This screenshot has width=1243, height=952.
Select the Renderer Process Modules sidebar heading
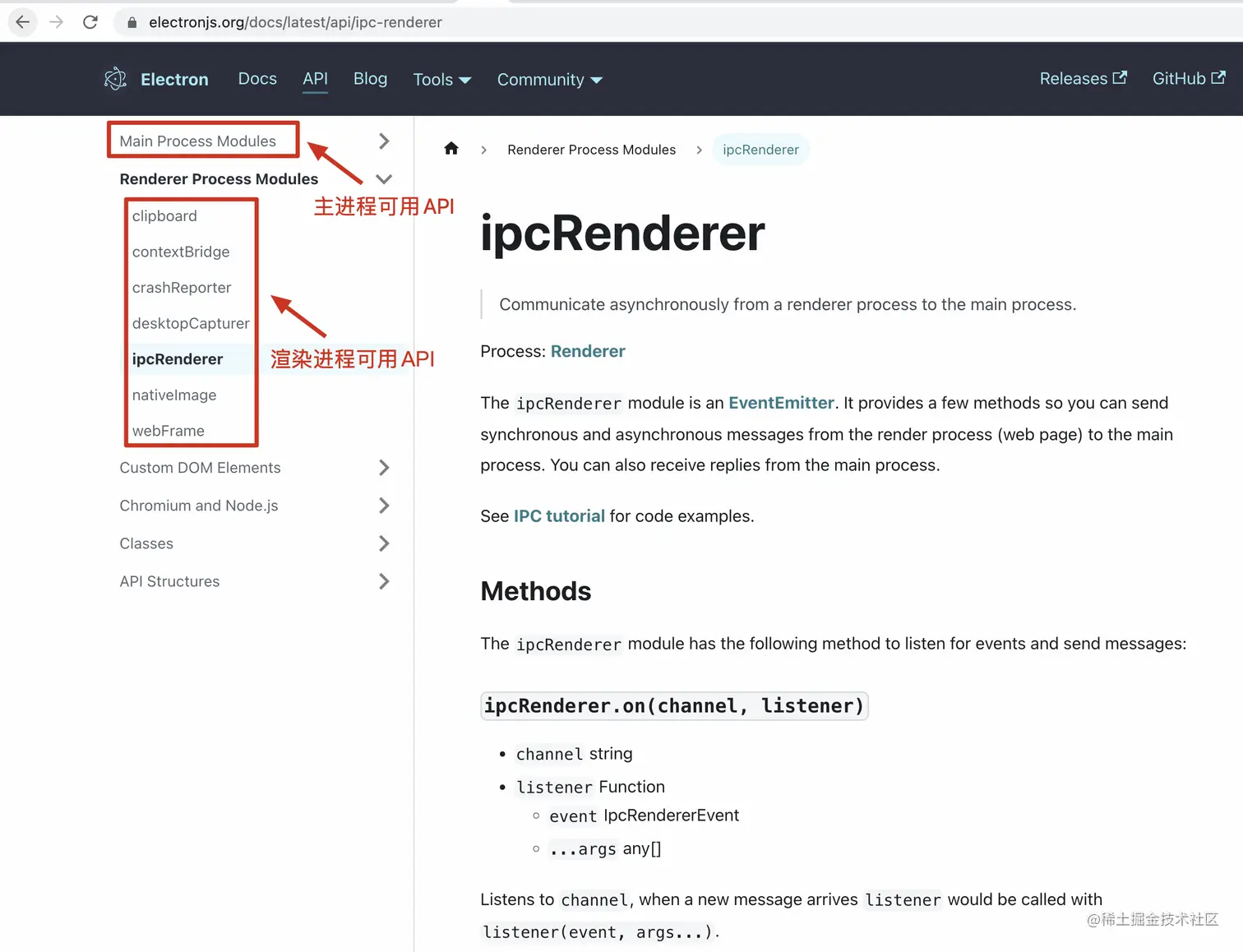point(219,178)
